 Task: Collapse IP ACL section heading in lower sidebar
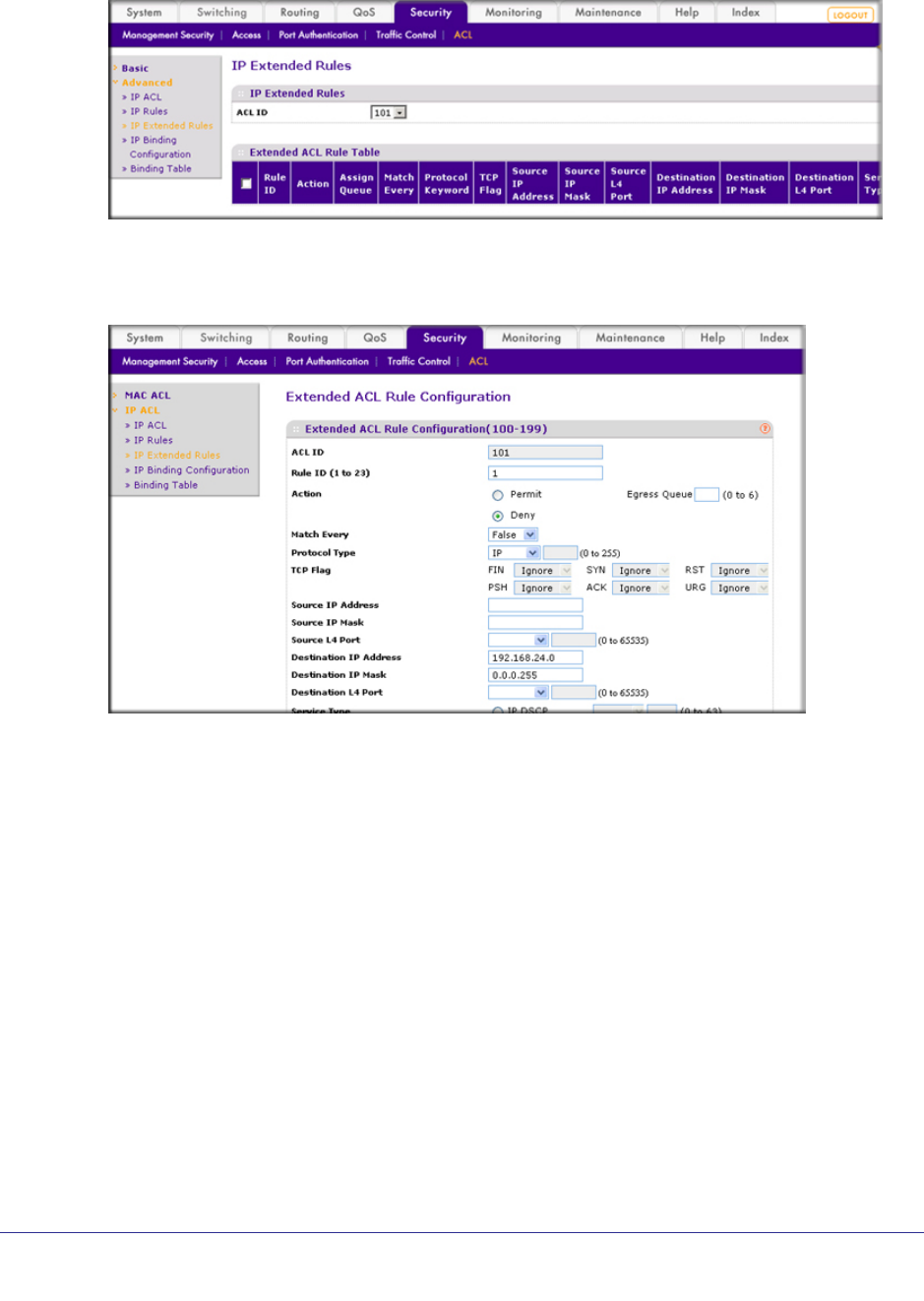142,410
